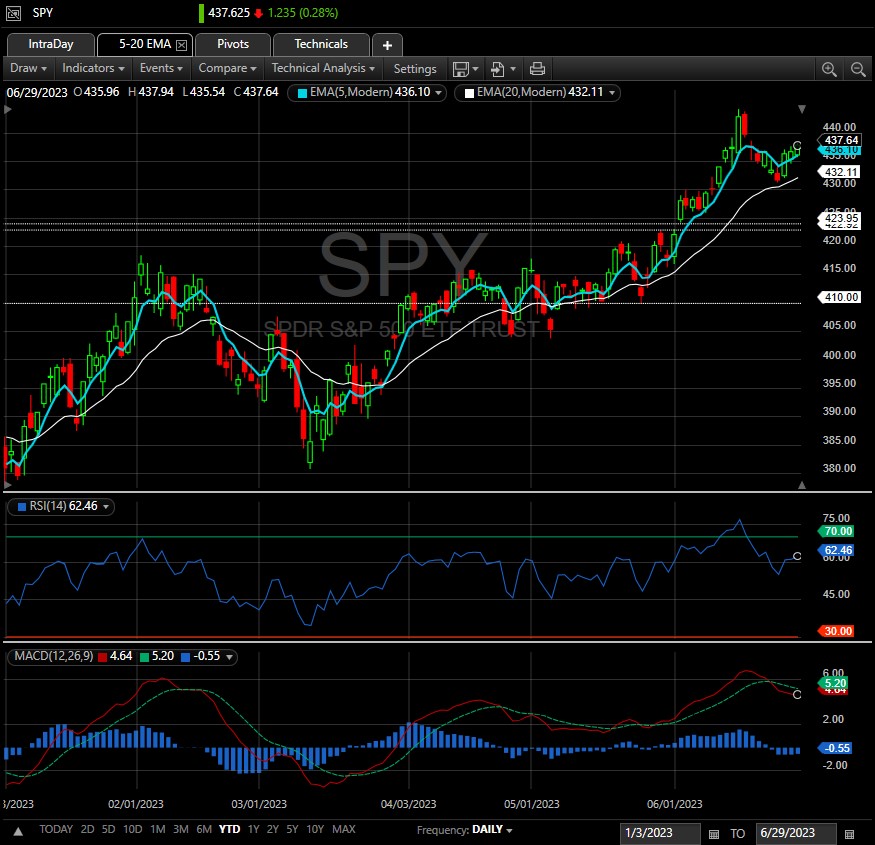Zoom out using the magnifier minus icon
This screenshot has height=845, width=875.
(858, 69)
